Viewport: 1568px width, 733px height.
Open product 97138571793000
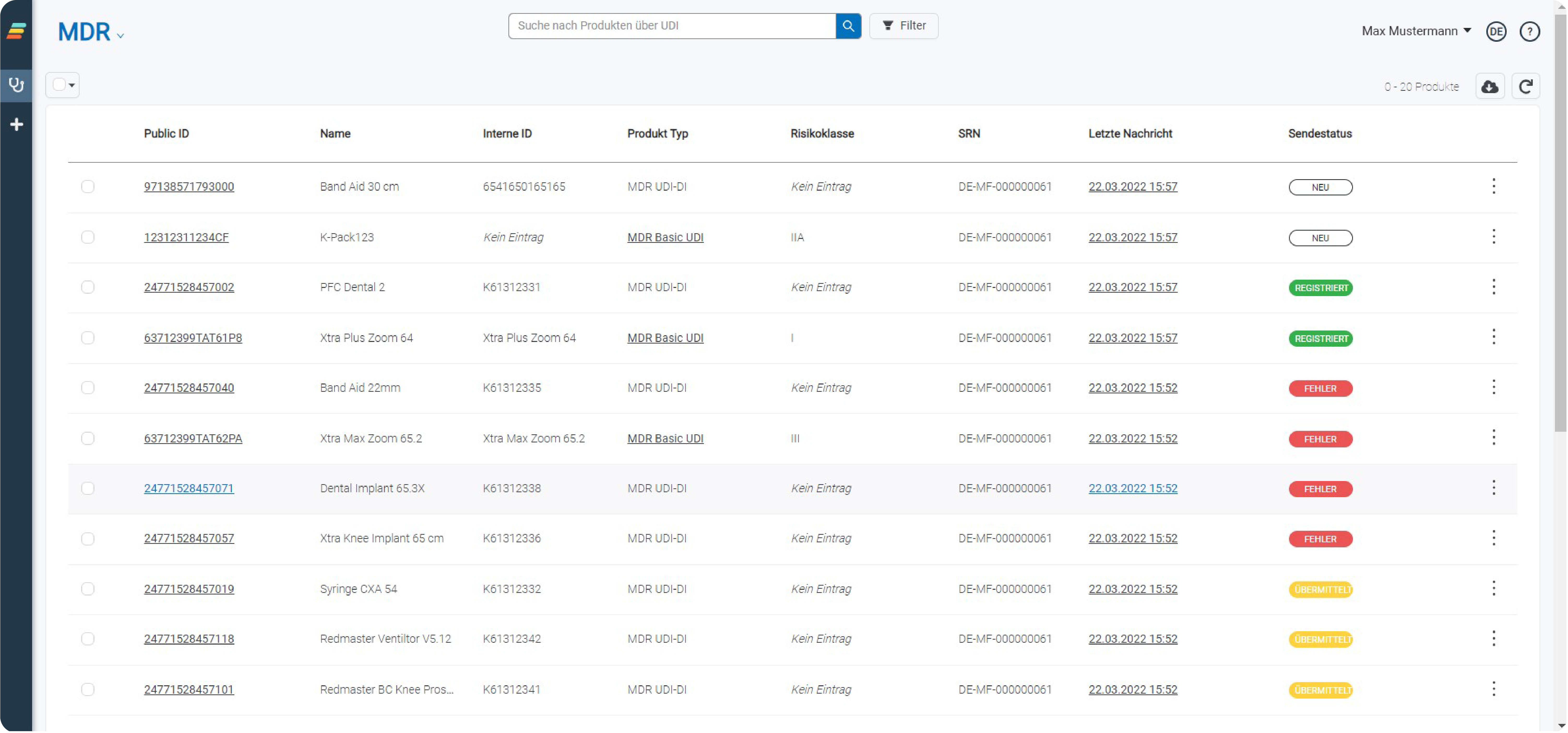tap(189, 186)
